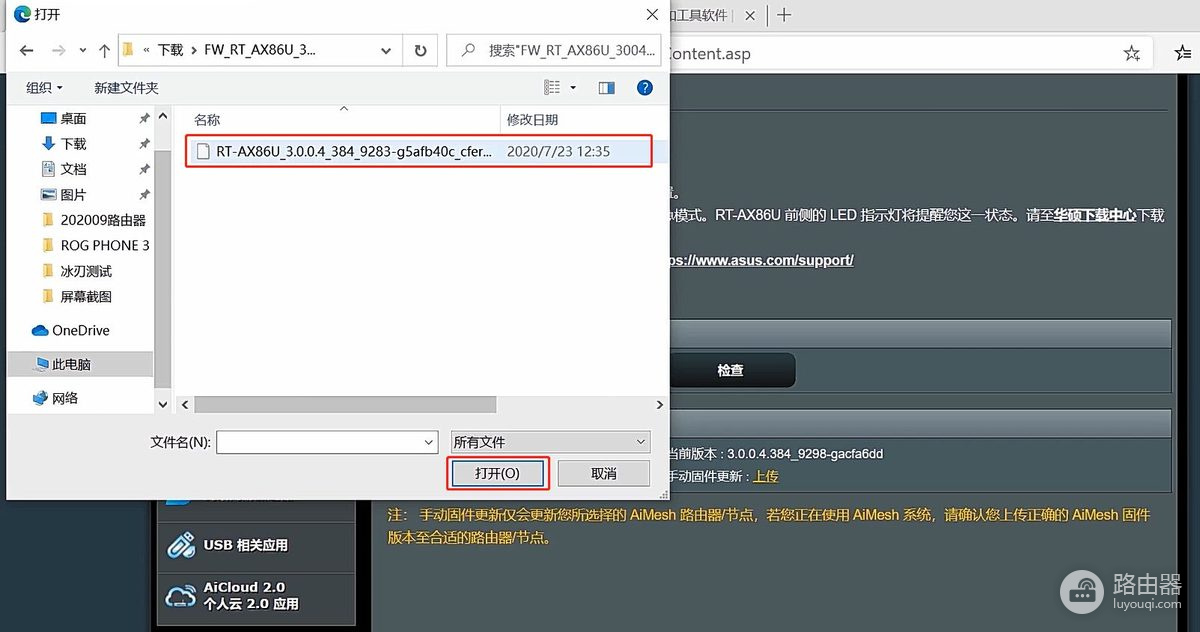Open the dialog help icon
1200x632 pixels.
click(x=645, y=88)
